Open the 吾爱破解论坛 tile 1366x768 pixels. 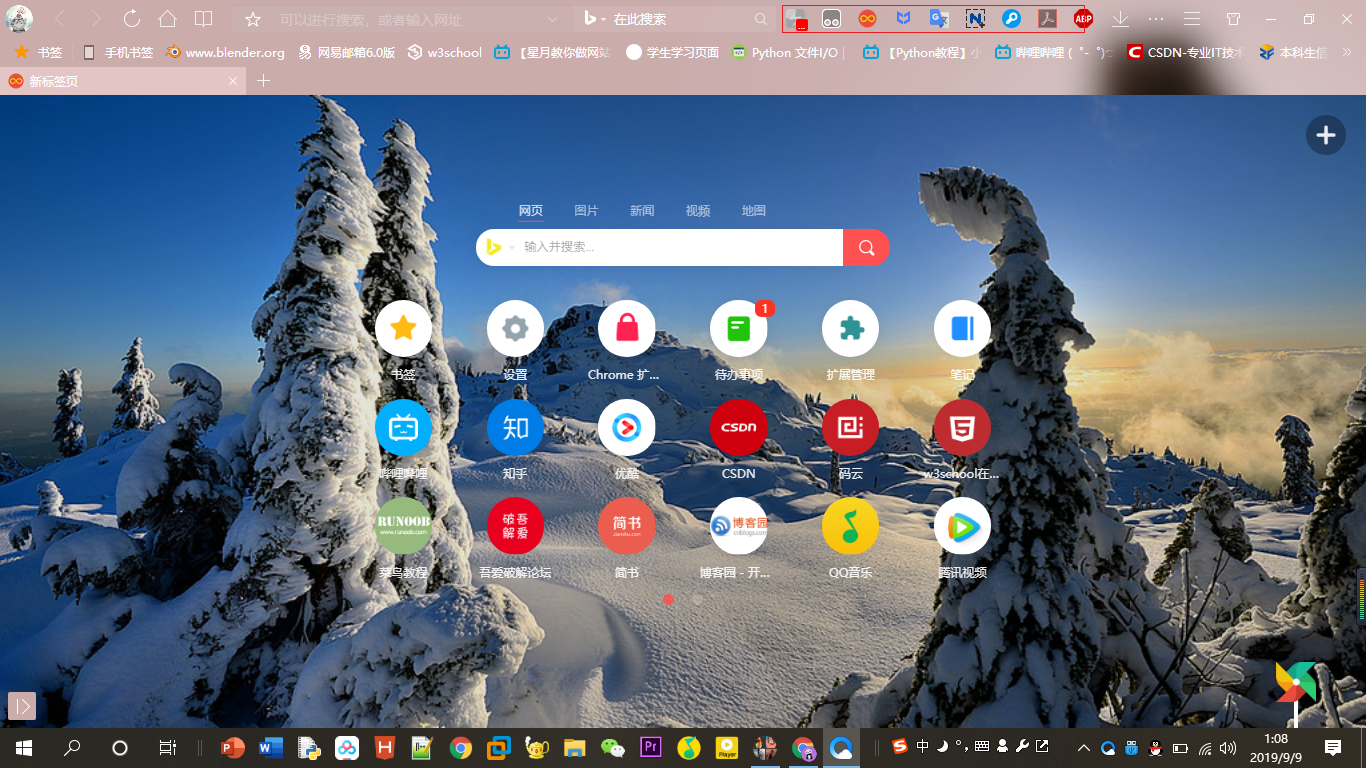[515, 526]
